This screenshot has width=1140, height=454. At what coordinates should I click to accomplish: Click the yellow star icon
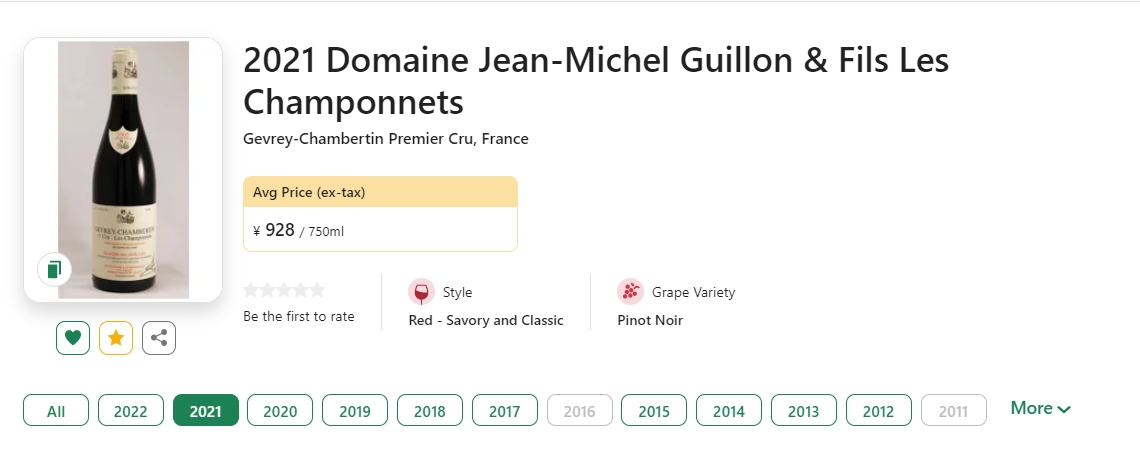tap(116, 338)
